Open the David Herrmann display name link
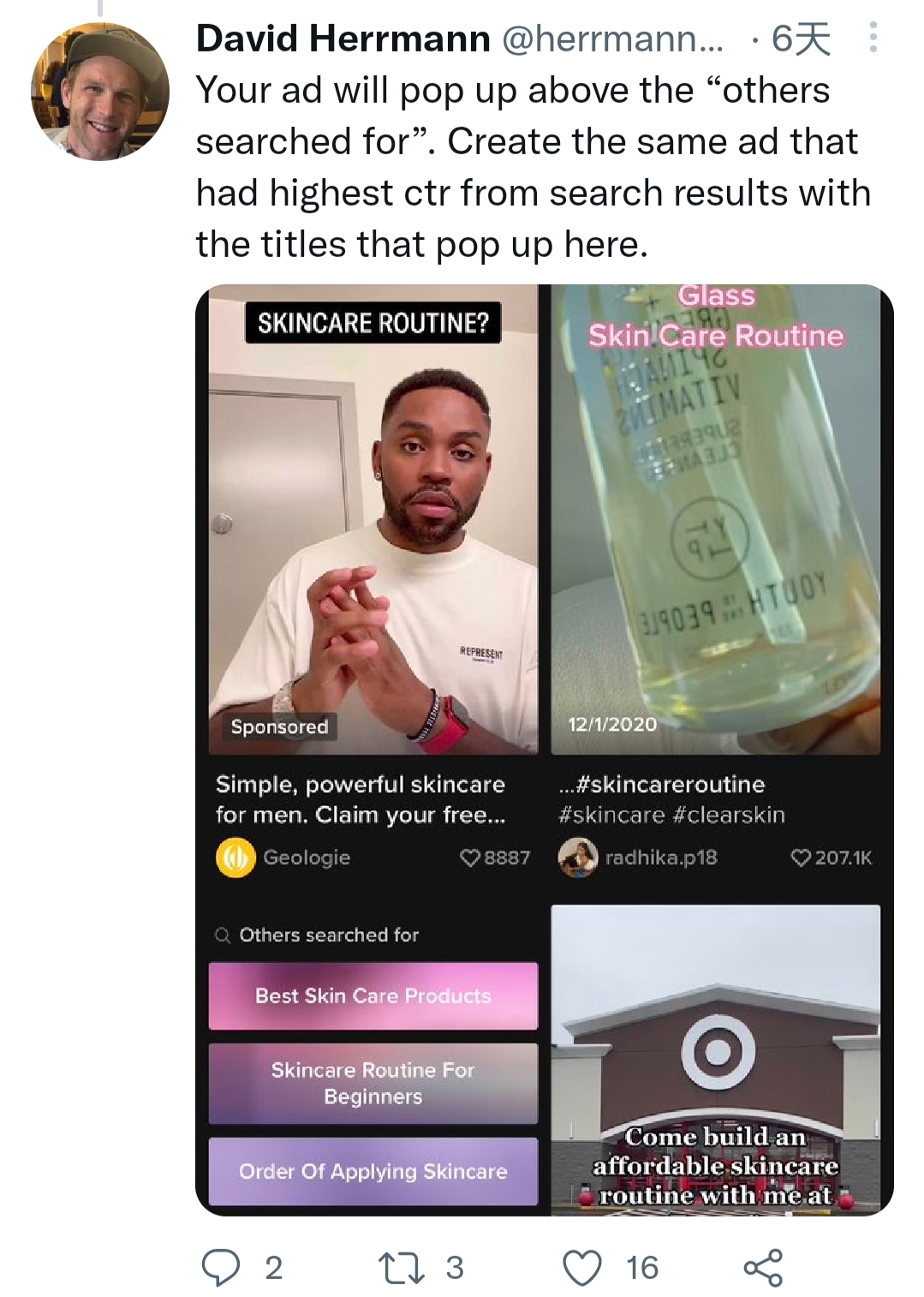This screenshot has height=1297, width=924. (x=343, y=39)
